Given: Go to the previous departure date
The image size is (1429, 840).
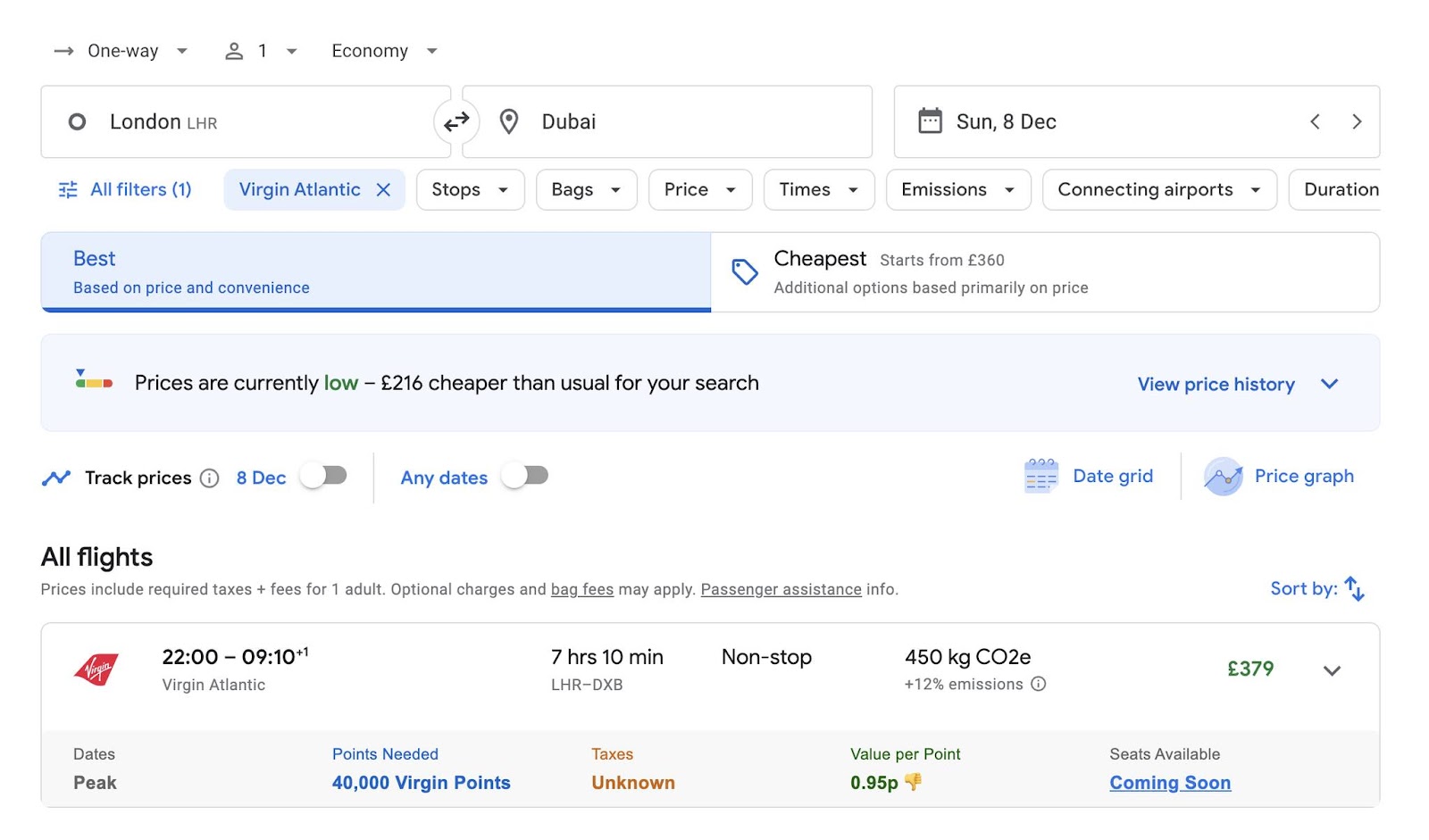Looking at the screenshot, I should tap(1315, 121).
